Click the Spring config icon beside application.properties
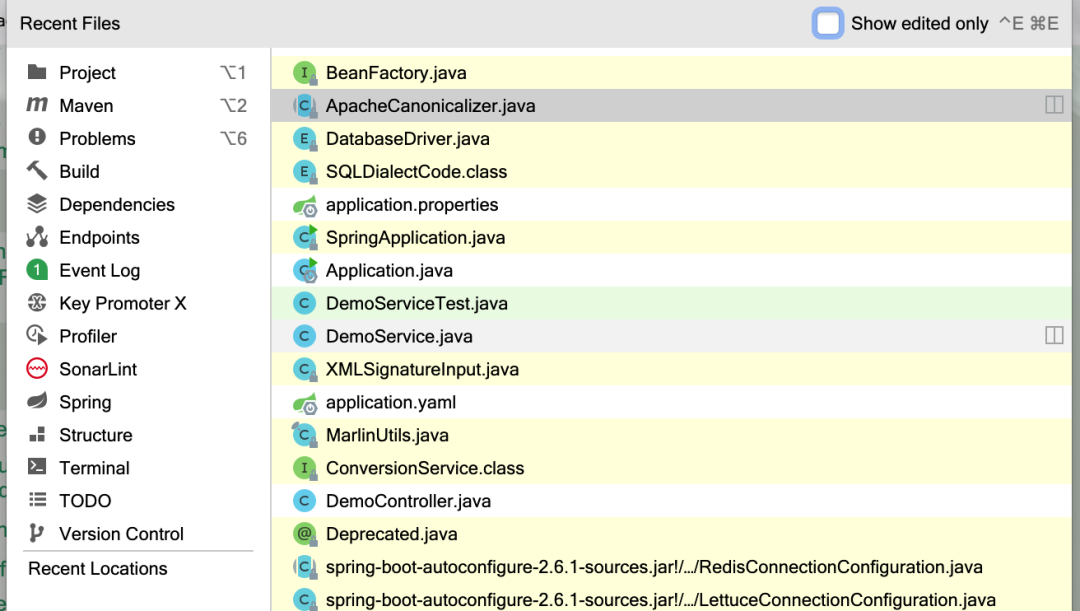This screenshot has width=1080, height=611. pyautogui.click(x=304, y=205)
